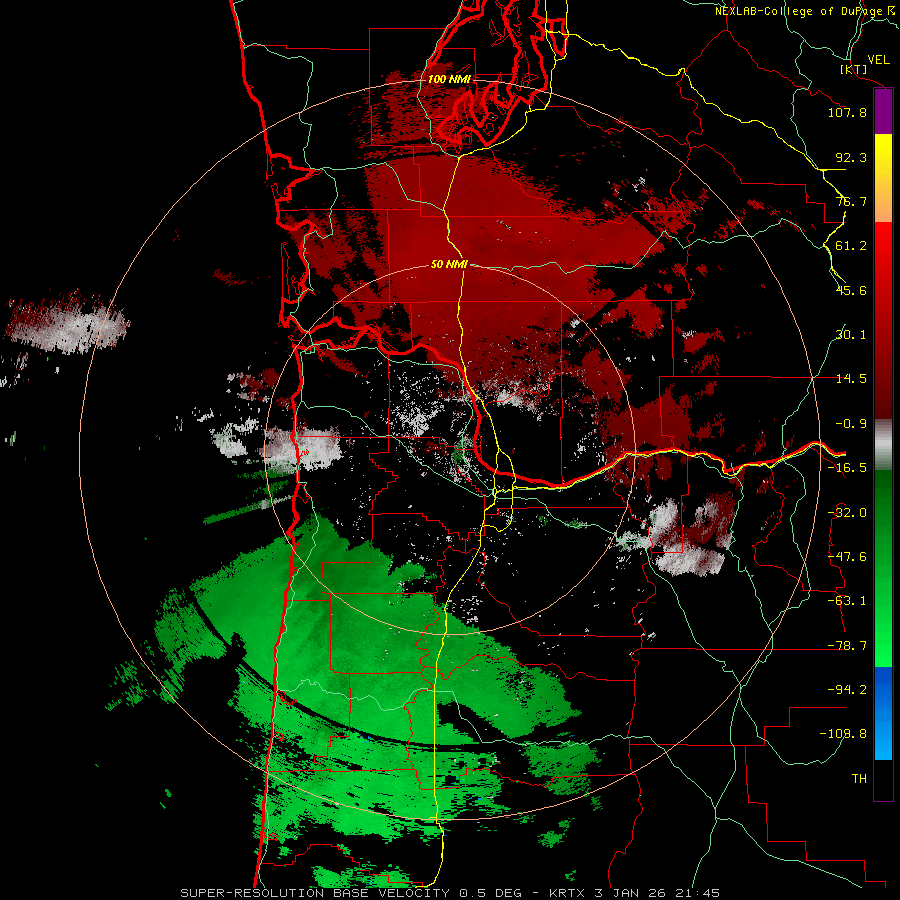Click the -32.0 value on velocity scale
Viewport: 900px width, 900px height.
[x=847, y=513]
